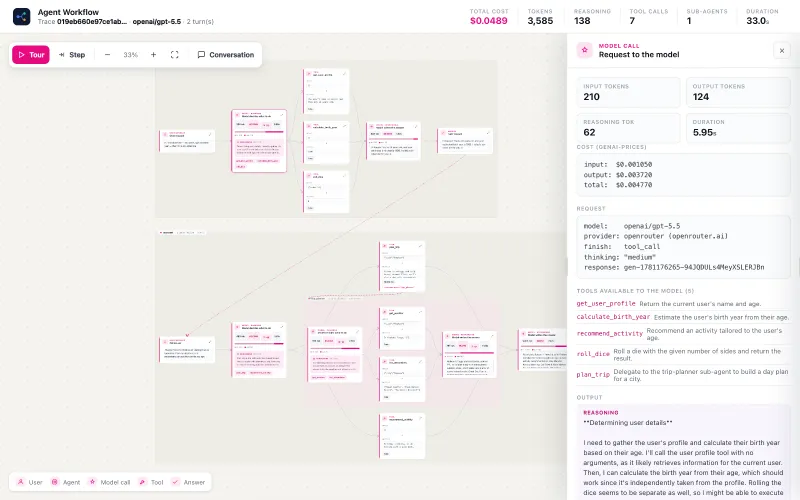Click the Tool icon in the legend
Viewport: 800px width, 500px height.
[143, 482]
